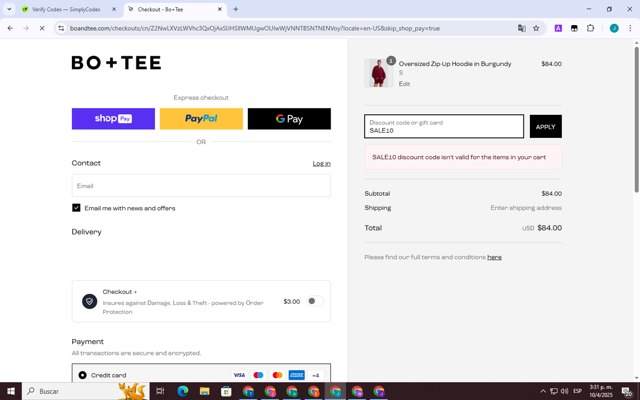The height and width of the screenshot is (400, 640).
Task: Show the +4 additional card types
Action: (x=316, y=375)
